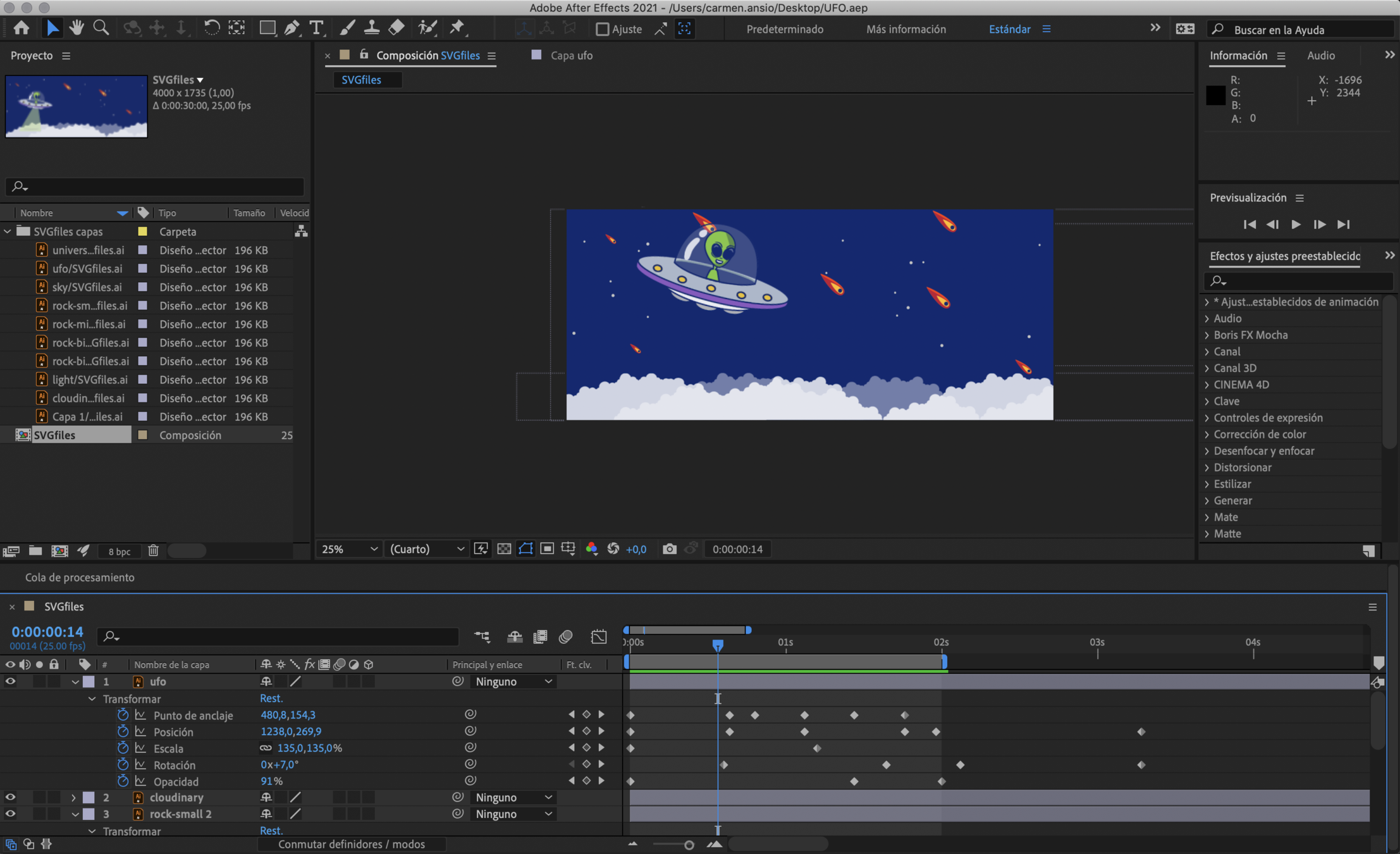Enable the Ajuste snapping checkbox

coord(602,29)
